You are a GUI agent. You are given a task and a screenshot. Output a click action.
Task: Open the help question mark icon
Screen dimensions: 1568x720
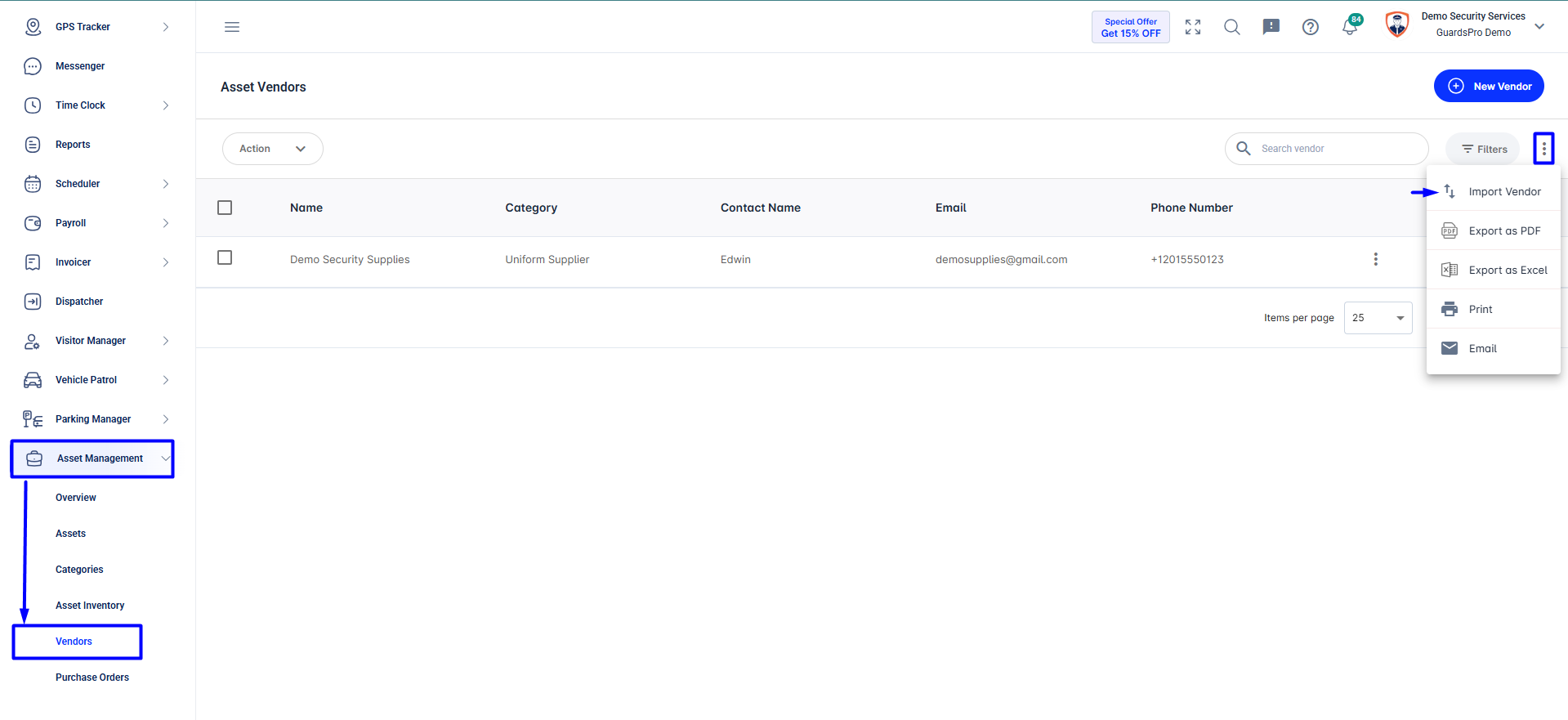coord(1311,27)
